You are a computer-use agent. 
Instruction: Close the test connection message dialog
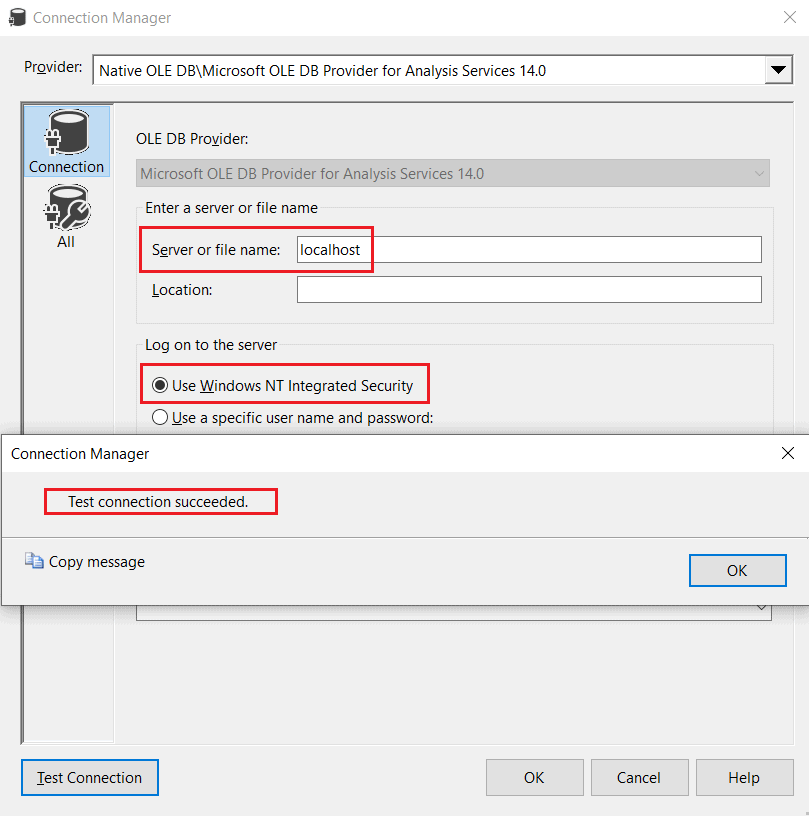click(x=787, y=453)
